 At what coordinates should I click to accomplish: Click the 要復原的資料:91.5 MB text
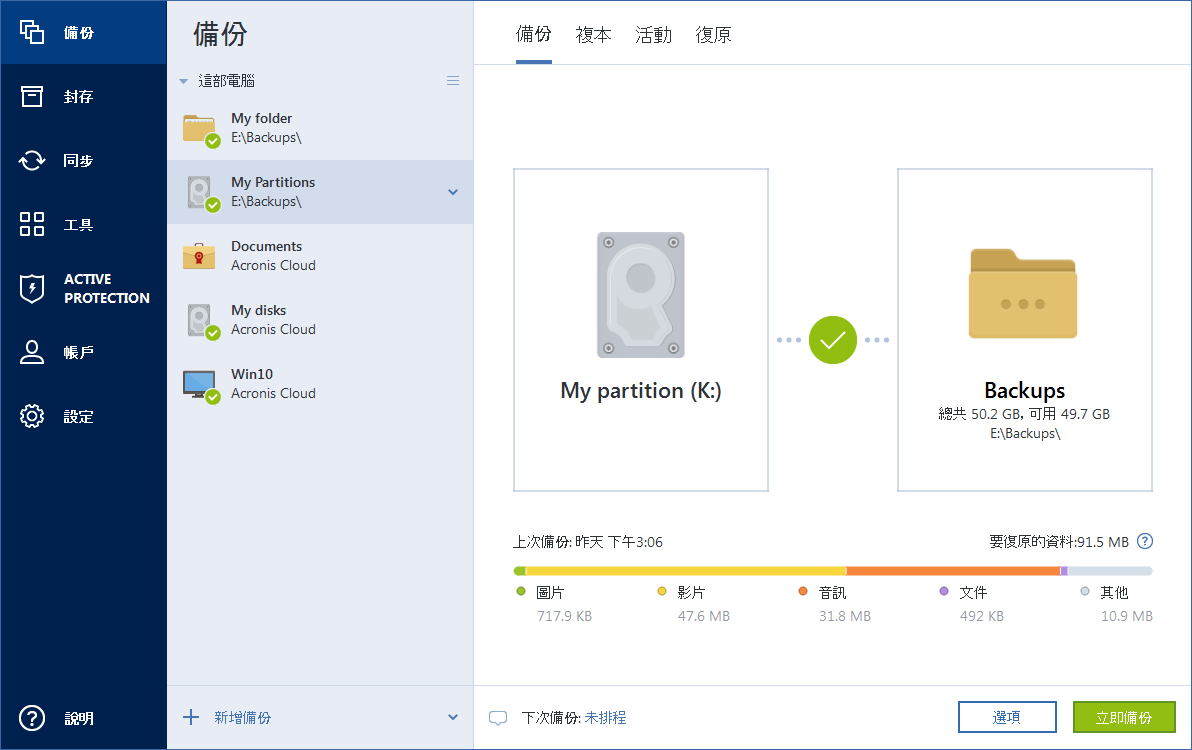coord(1059,542)
